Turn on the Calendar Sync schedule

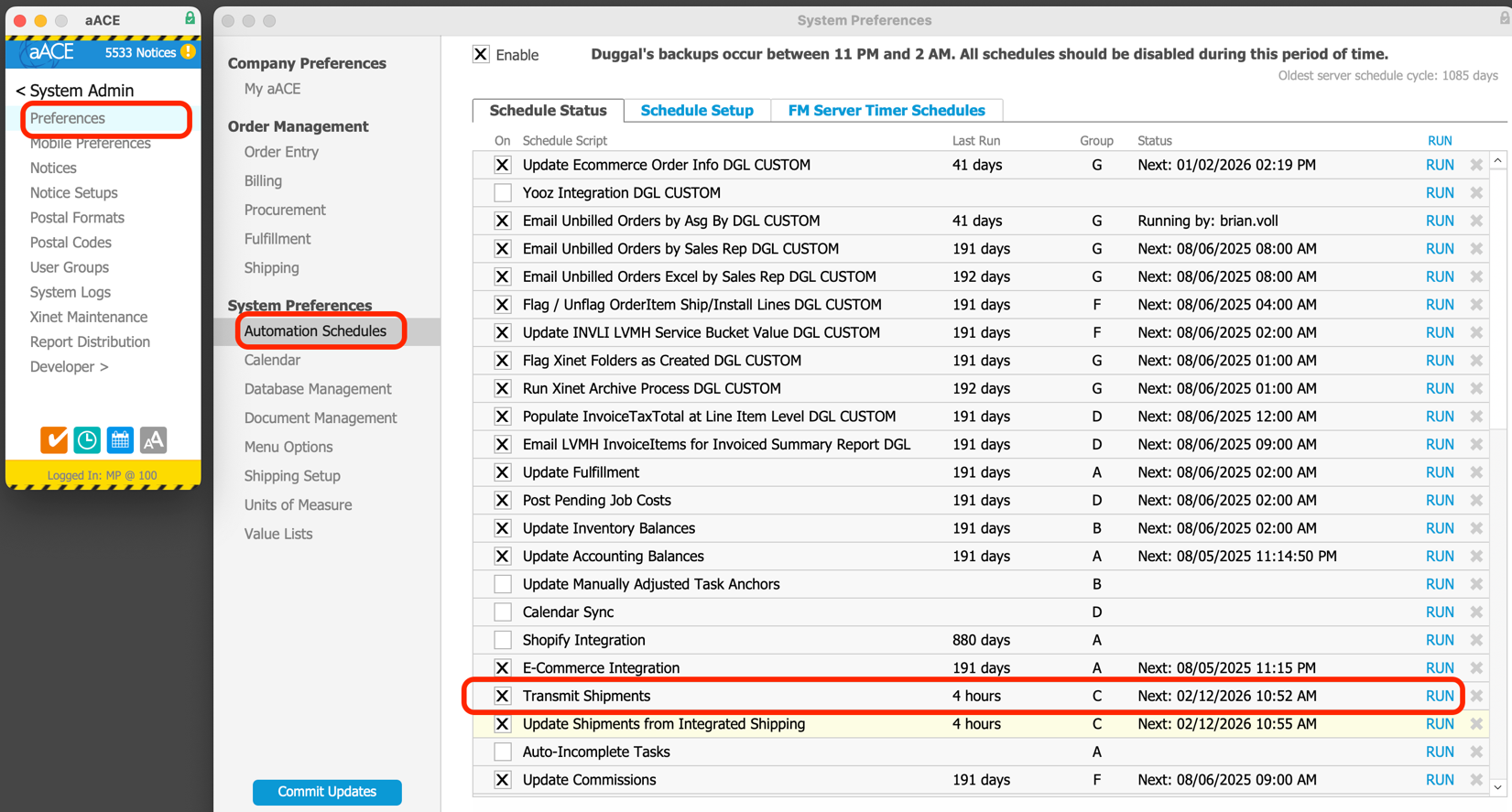(x=503, y=612)
